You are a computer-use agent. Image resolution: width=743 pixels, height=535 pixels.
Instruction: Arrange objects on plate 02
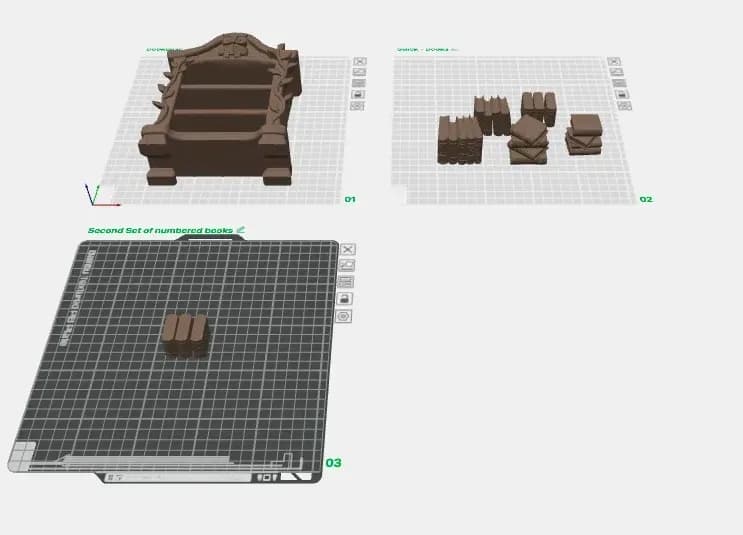click(619, 83)
